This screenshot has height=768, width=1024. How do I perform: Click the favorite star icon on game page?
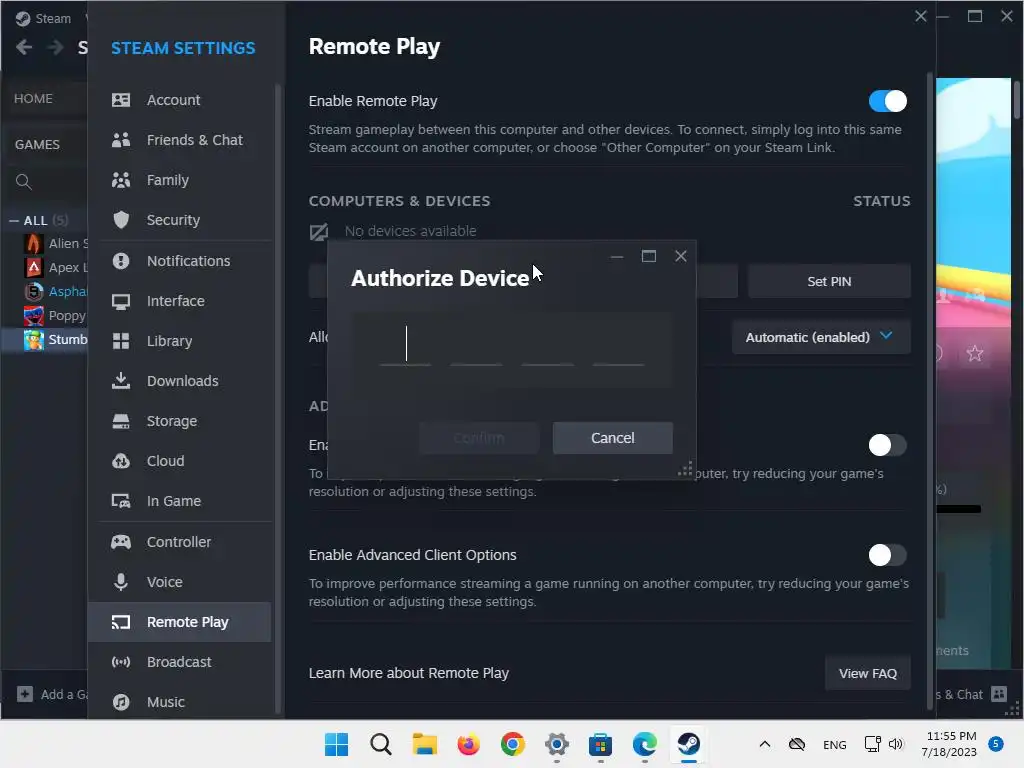click(974, 353)
